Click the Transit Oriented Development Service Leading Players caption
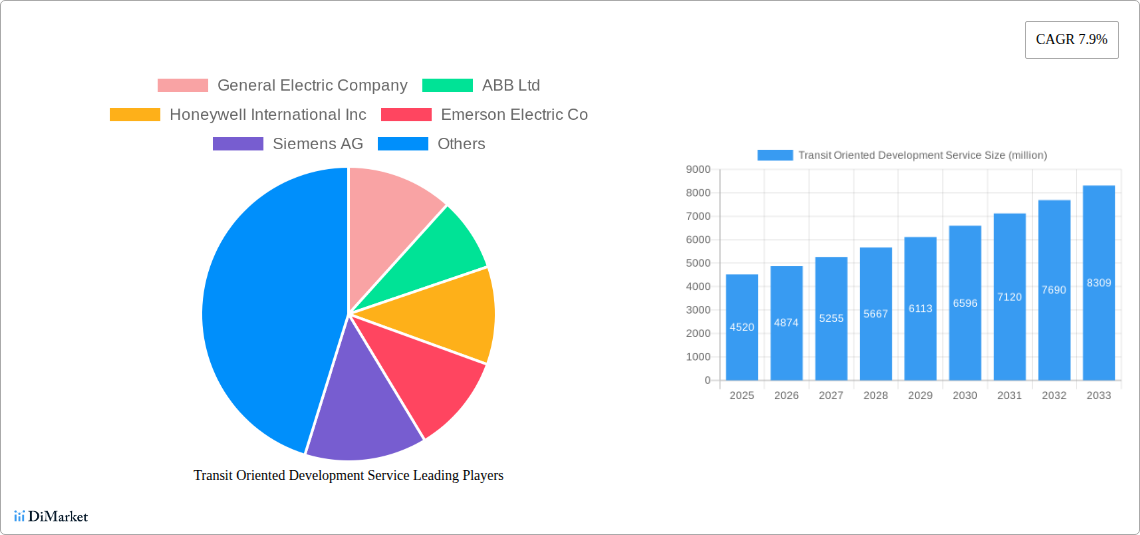1140x535 pixels. (x=348, y=476)
